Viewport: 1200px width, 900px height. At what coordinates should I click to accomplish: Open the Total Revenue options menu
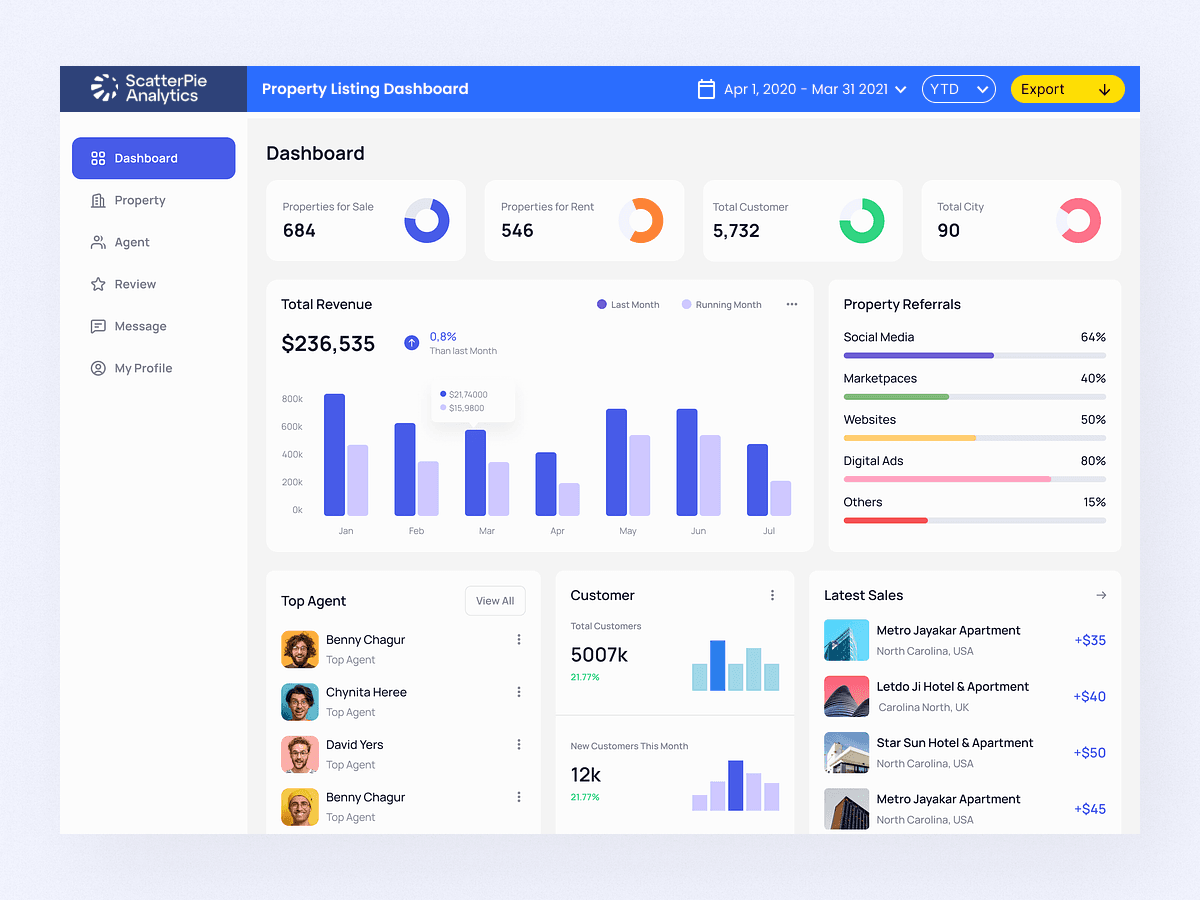click(791, 304)
